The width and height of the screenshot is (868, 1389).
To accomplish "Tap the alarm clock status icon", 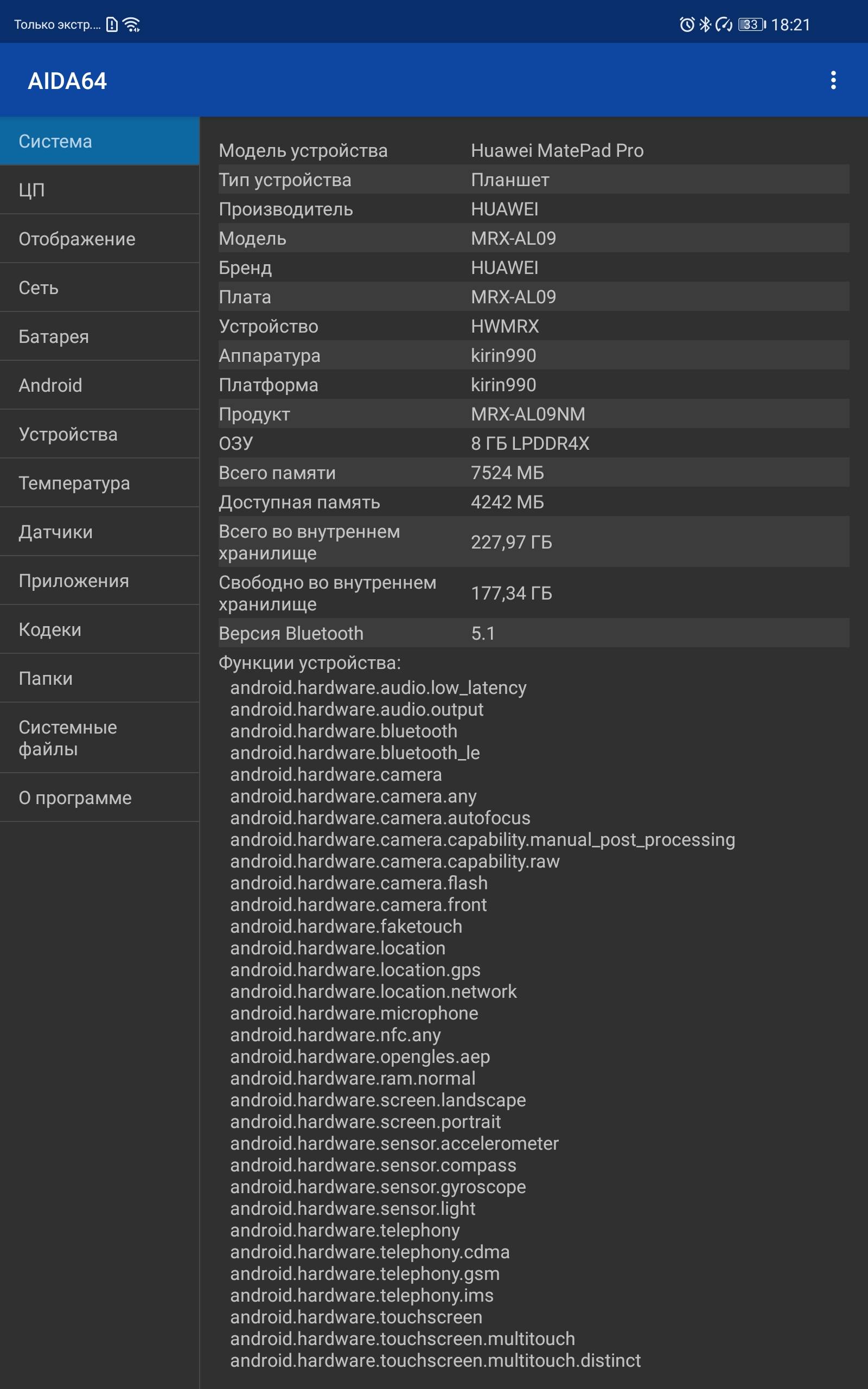I will (687, 24).
